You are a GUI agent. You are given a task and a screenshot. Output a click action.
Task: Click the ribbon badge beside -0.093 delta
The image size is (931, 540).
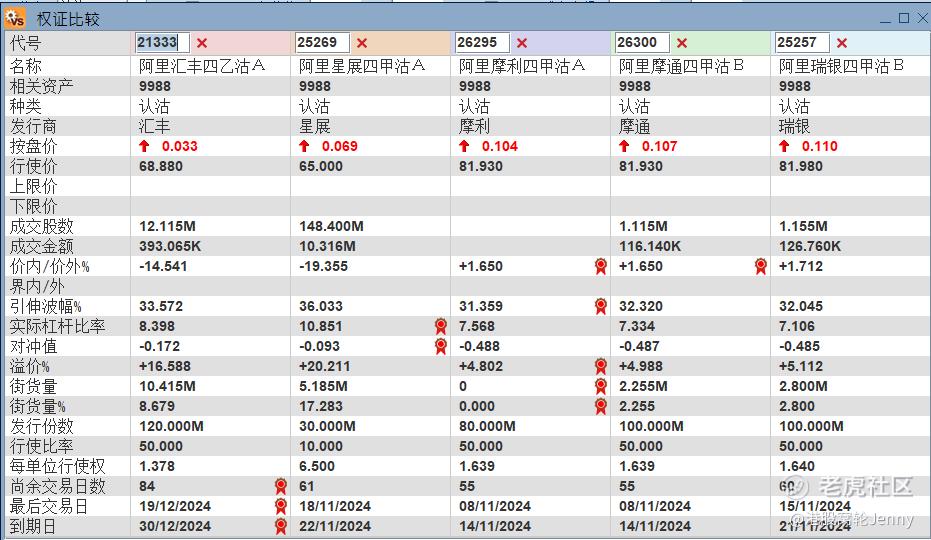tap(441, 346)
